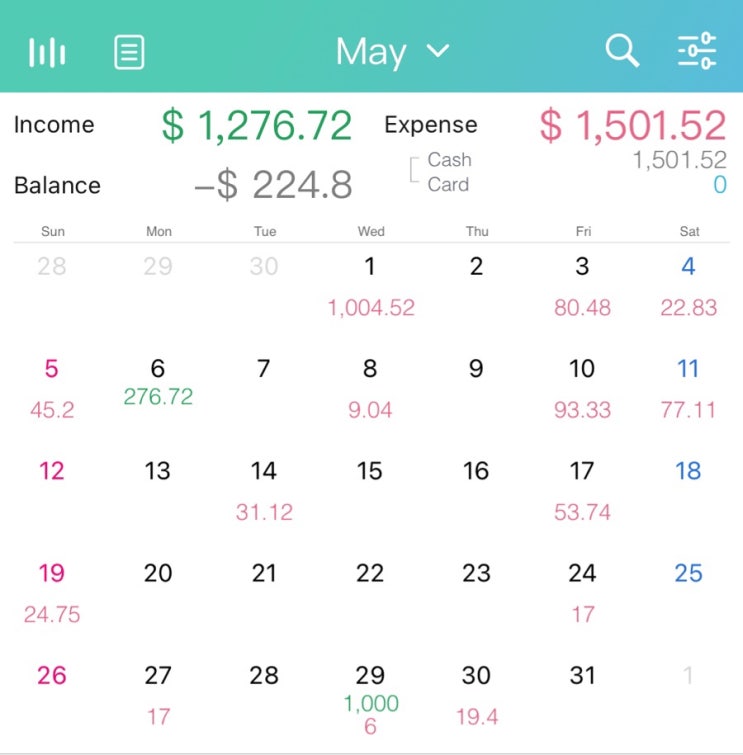Expand the May month dropdown chevron
The width and height of the screenshot is (743, 755).
click(x=438, y=51)
